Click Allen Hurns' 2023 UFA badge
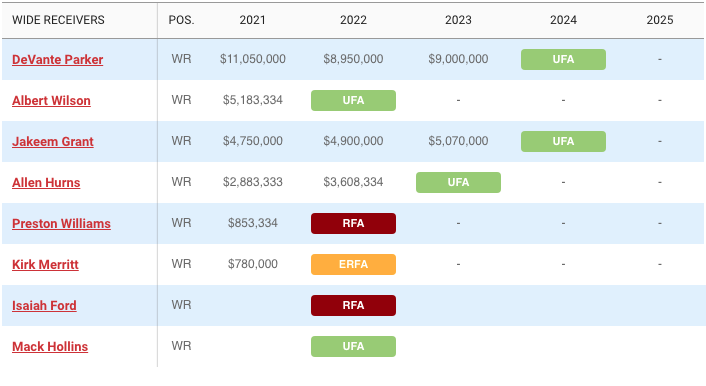The height and width of the screenshot is (386, 706). pyautogui.click(x=458, y=182)
